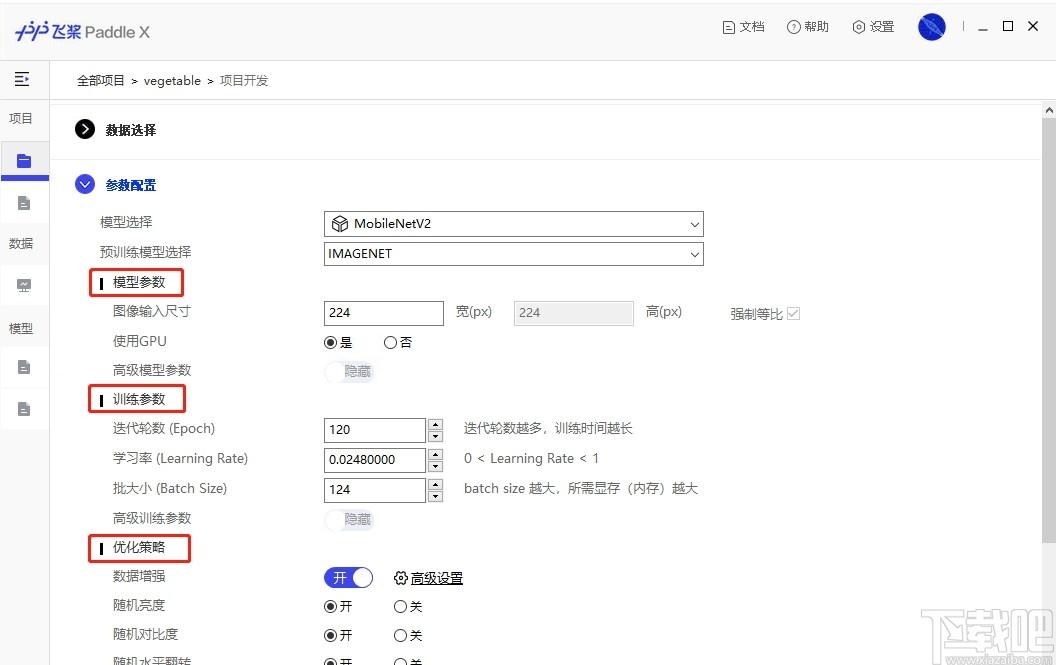Click the blue user avatar icon

coord(931,27)
